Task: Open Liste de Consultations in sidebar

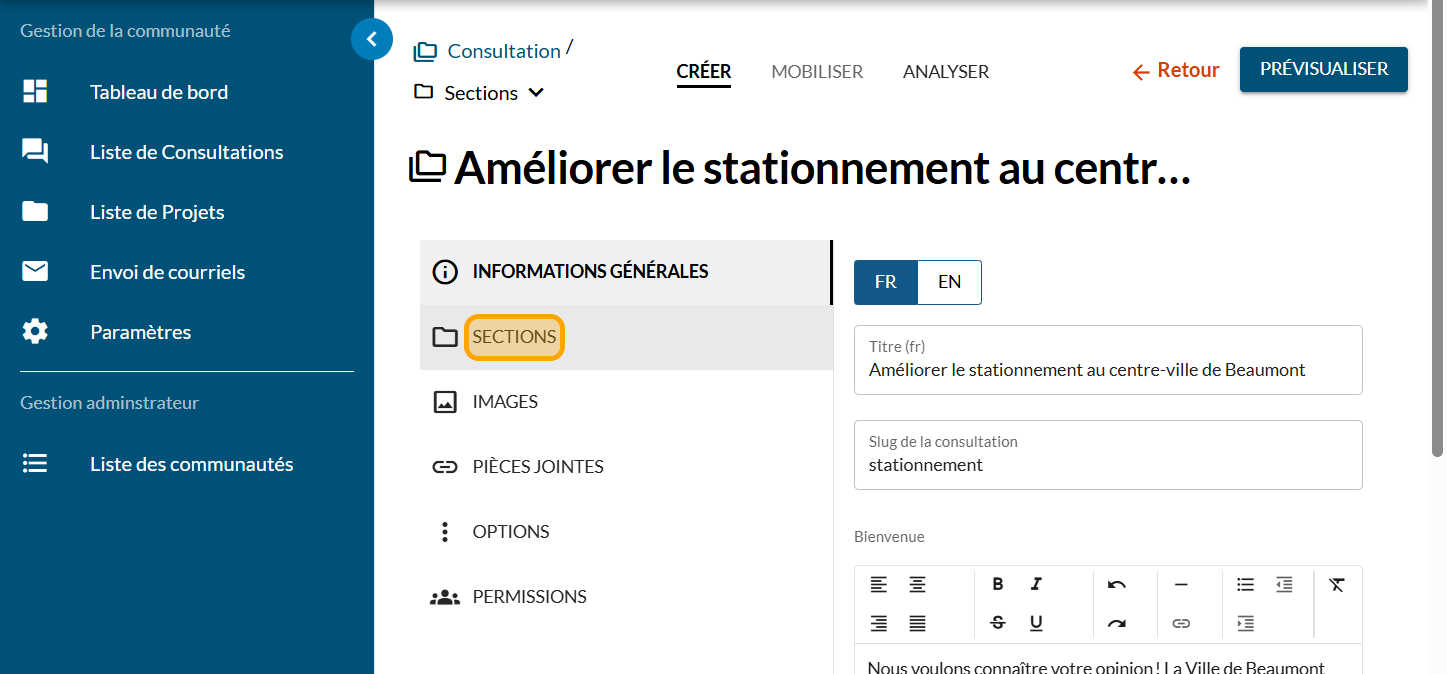Action: (x=186, y=152)
